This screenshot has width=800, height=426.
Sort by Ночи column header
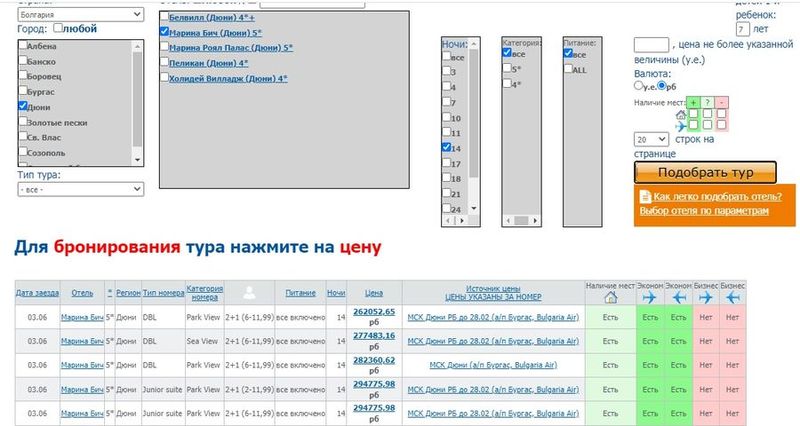pos(336,293)
